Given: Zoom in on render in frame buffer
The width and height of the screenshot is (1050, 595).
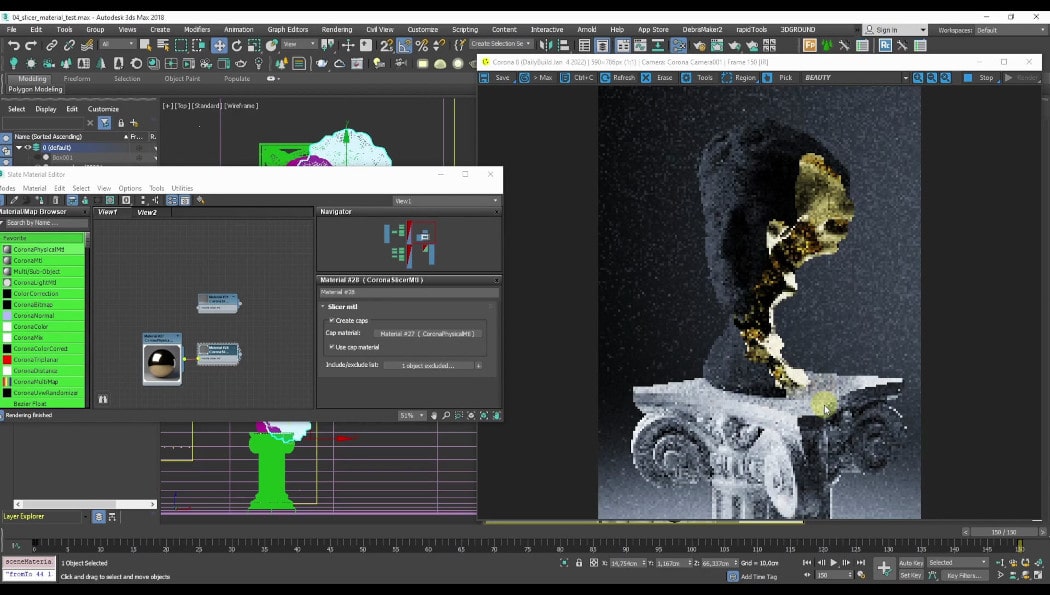Looking at the screenshot, I should (918, 78).
